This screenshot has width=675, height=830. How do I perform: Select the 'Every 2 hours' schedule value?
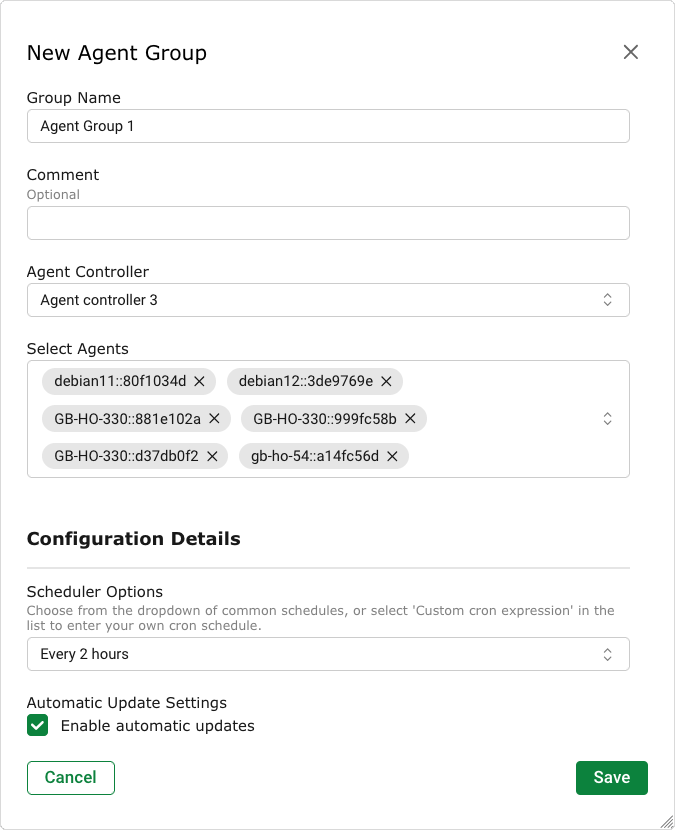click(x=85, y=654)
